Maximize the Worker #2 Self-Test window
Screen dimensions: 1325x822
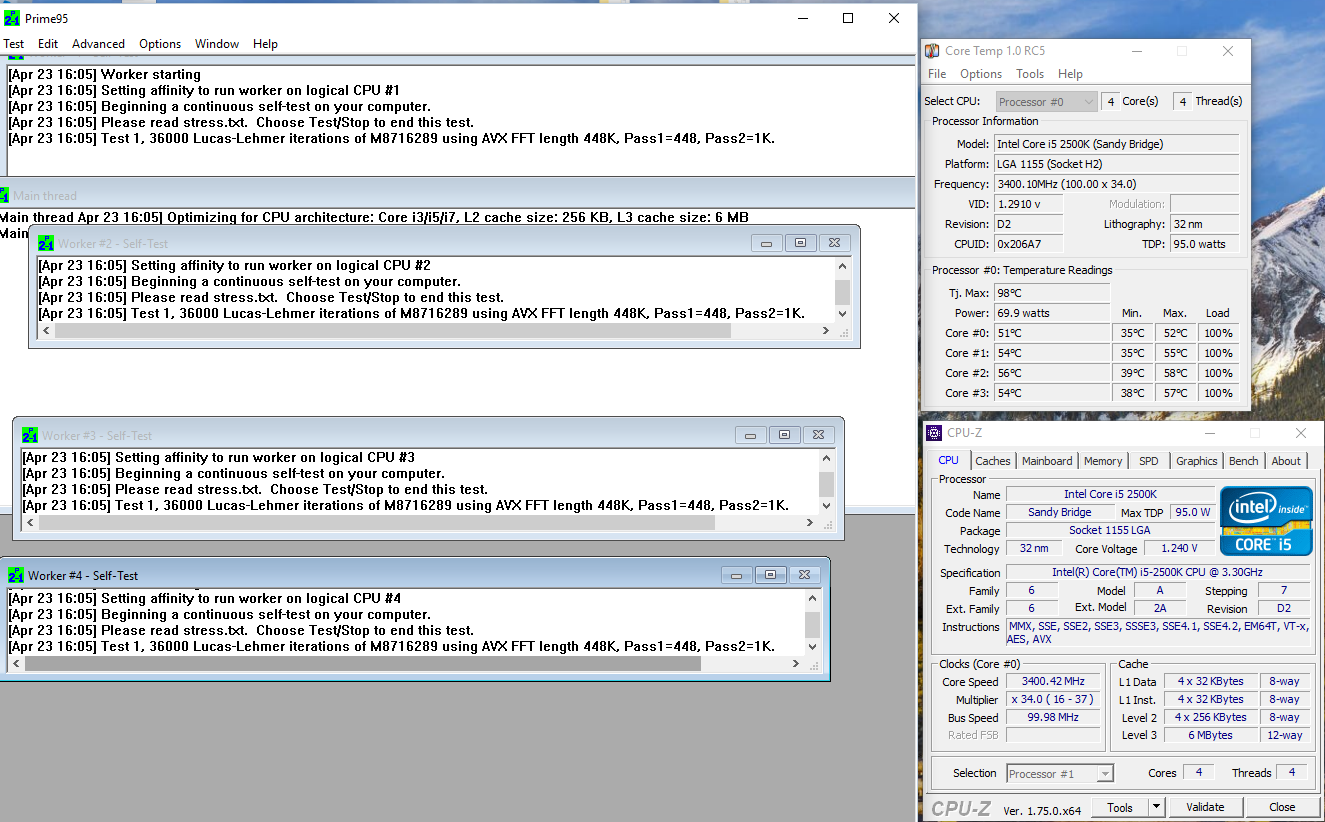click(x=800, y=243)
